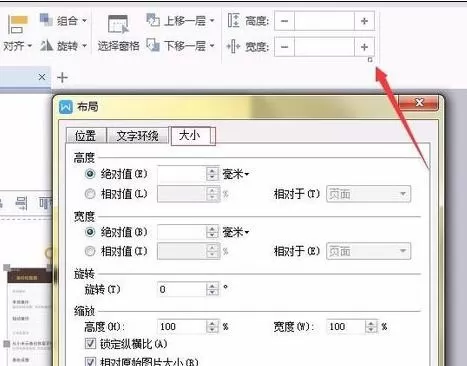Click the Rotate (旋转) icon
467x366 pixels.
tap(46, 45)
